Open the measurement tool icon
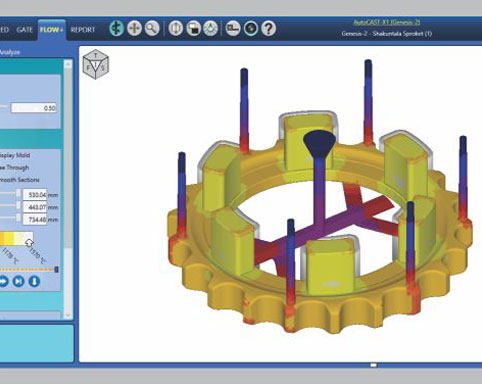 point(233,28)
